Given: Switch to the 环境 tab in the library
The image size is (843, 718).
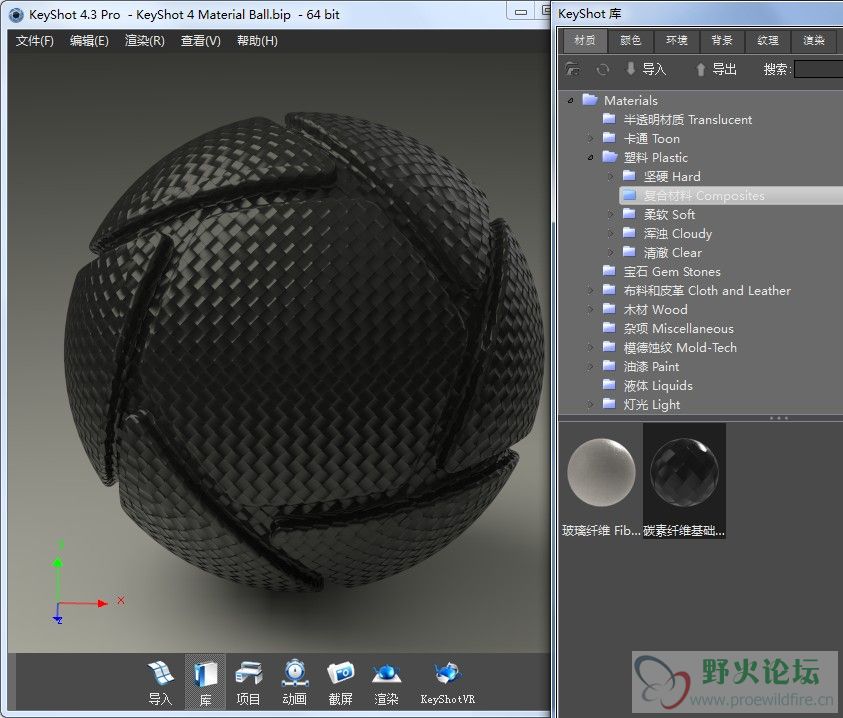Looking at the screenshot, I should (x=676, y=40).
